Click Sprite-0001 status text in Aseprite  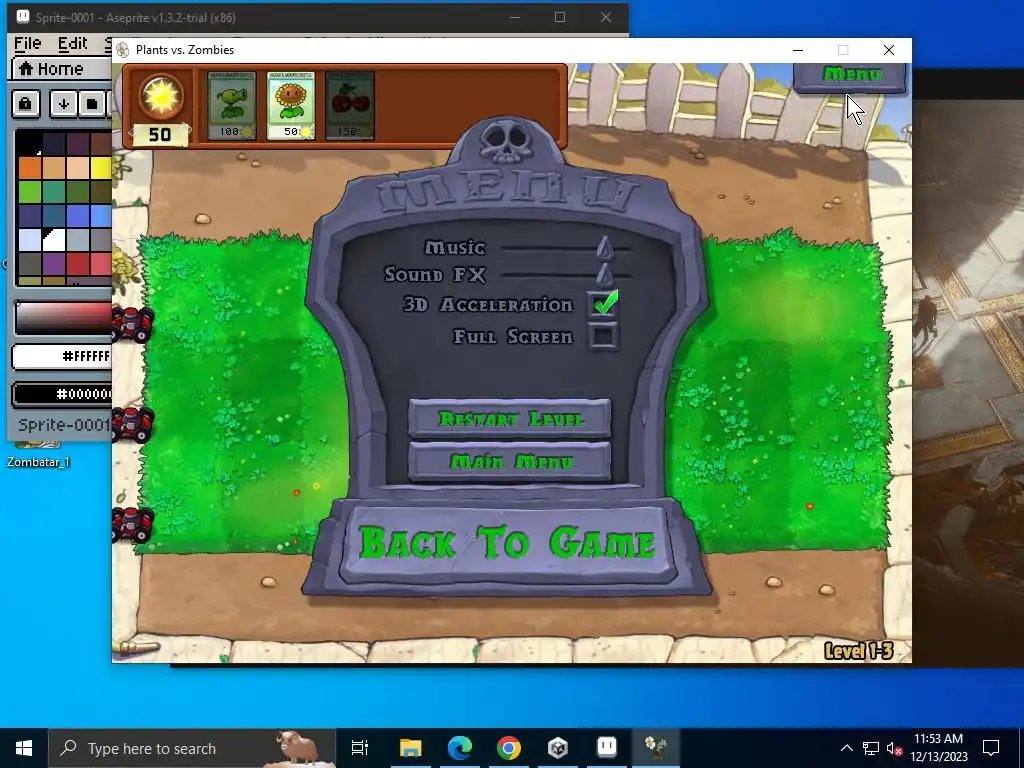point(64,425)
